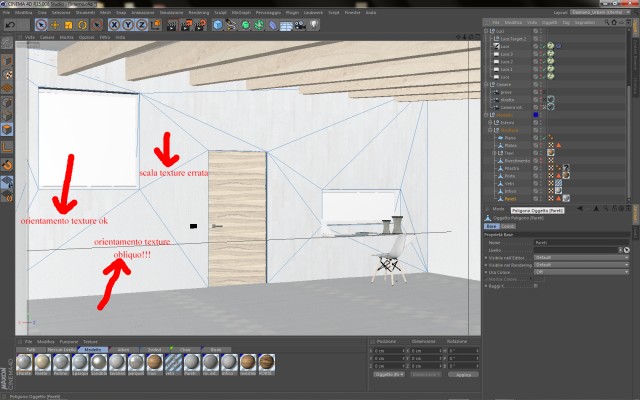Screen dimensions: 640x400
Task: Toggle the X axis lock
Action: (x=114, y=25)
